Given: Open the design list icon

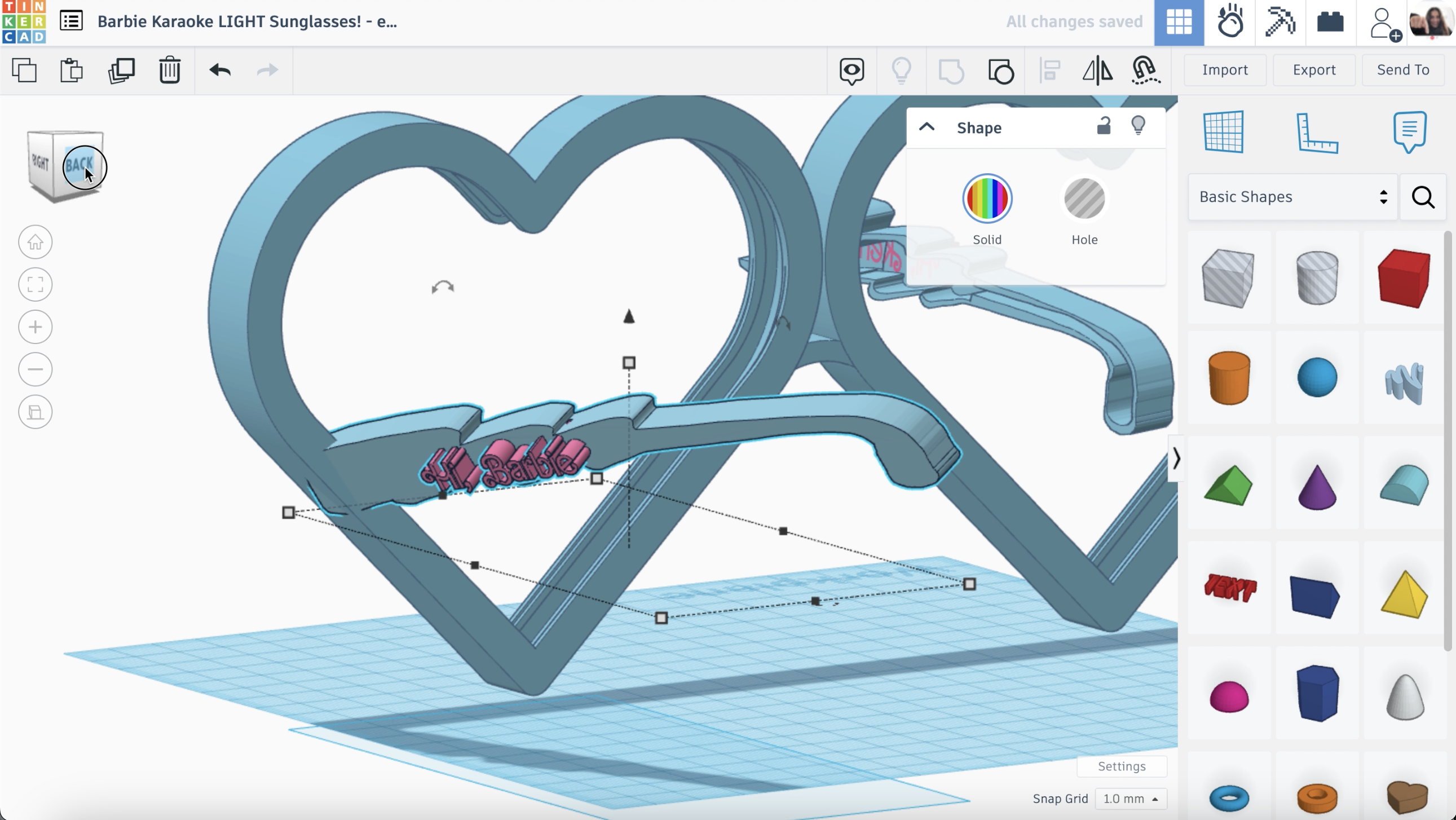Looking at the screenshot, I should pos(71,21).
